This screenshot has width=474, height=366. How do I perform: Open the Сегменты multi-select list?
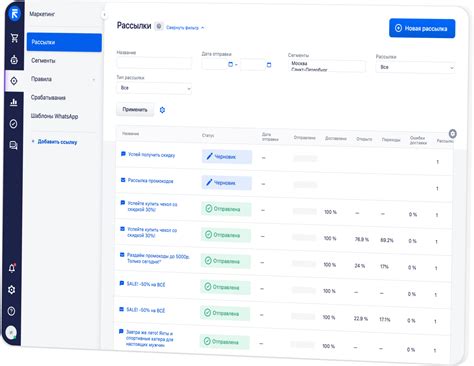coord(327,66)
